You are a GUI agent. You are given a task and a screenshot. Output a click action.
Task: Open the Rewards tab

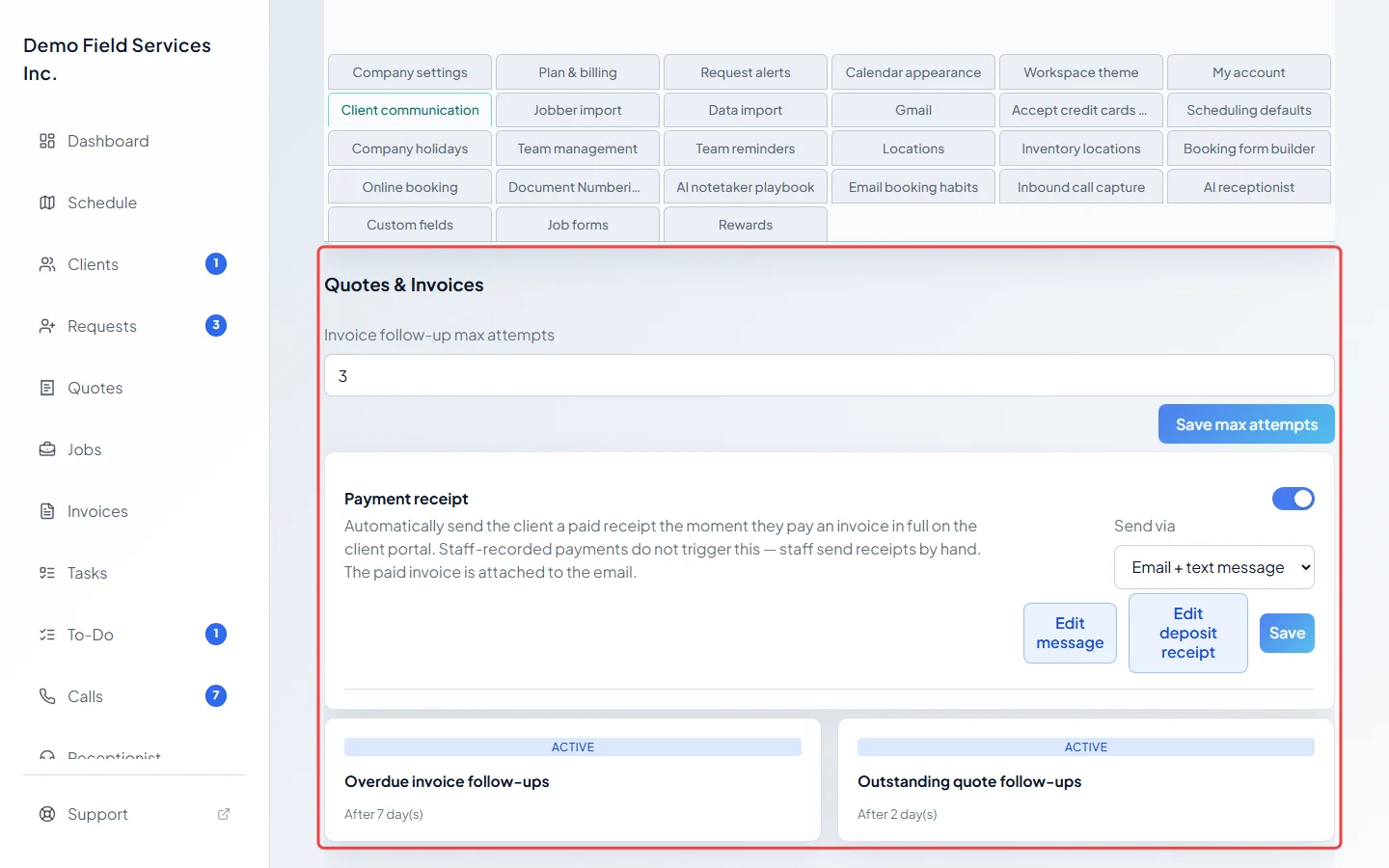746,225
